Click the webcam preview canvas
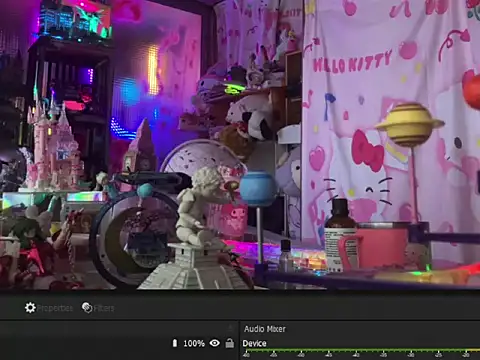 [x=240, y=144]
